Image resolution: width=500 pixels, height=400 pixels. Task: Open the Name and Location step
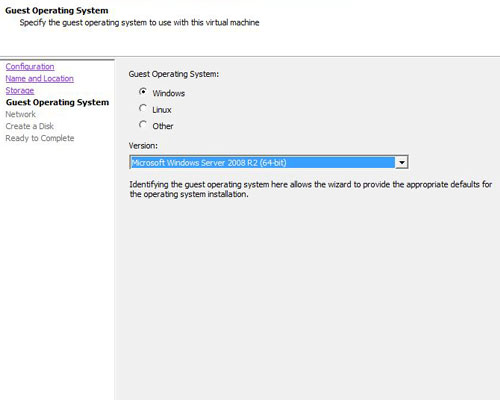pyautogui.click(x=40, y=78)
